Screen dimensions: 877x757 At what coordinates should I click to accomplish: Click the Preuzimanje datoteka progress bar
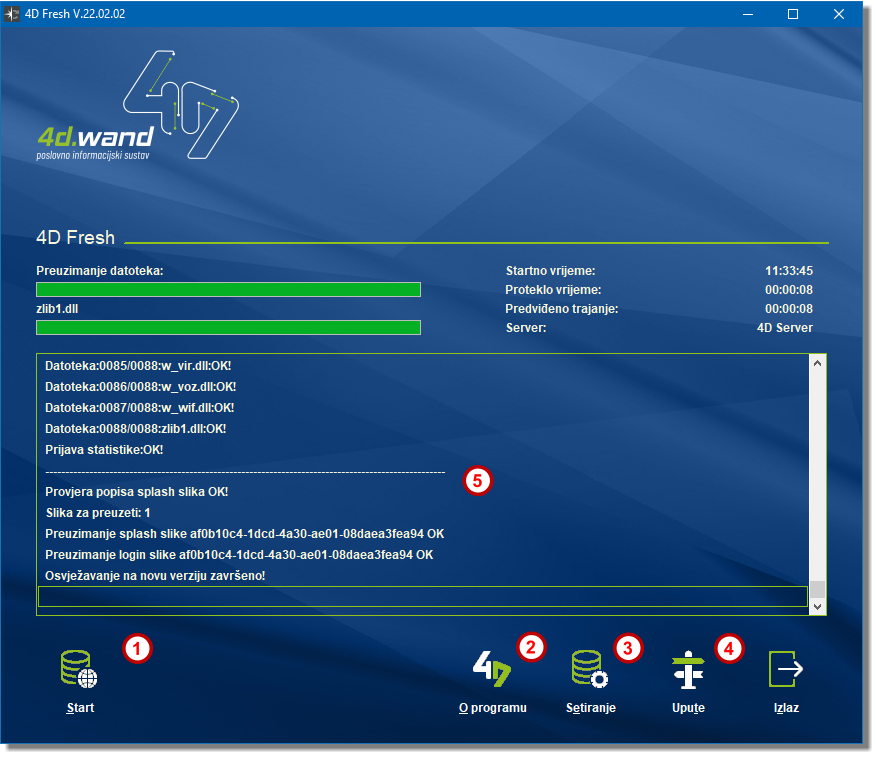click(x=228, y=290)
